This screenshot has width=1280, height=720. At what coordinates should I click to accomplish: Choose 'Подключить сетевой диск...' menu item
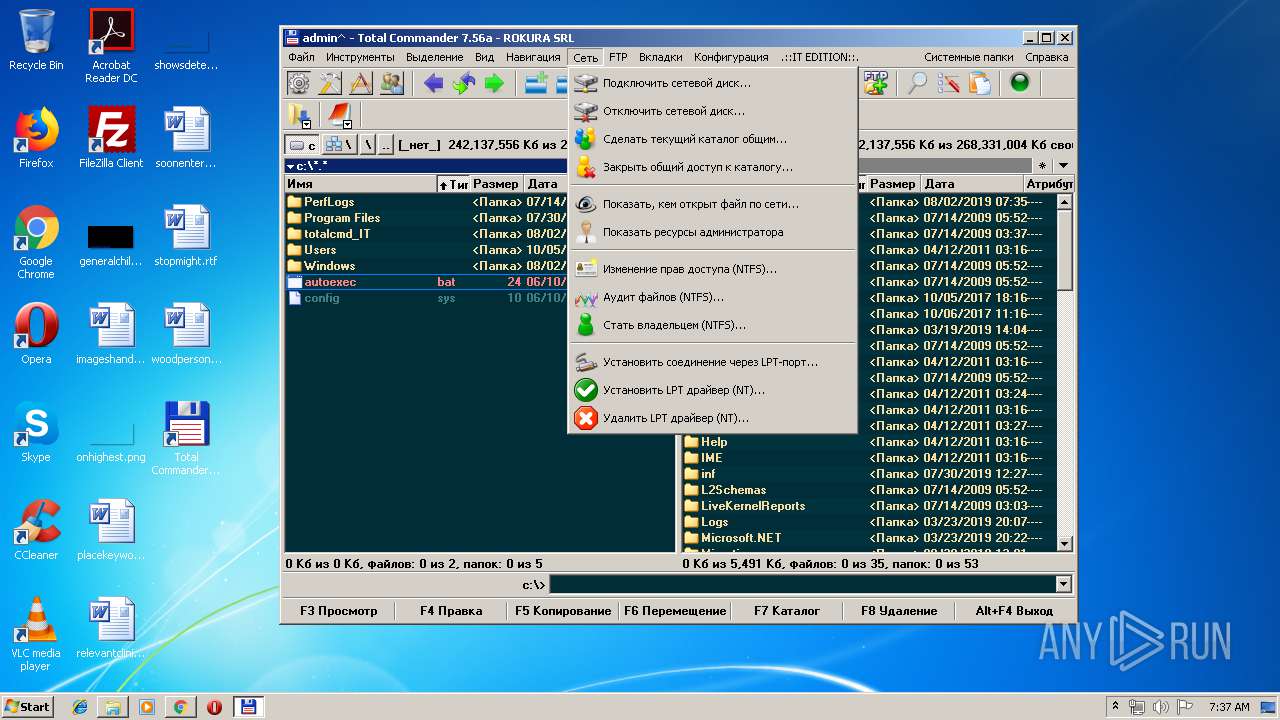pyautogui.click(x=713, y=83)
